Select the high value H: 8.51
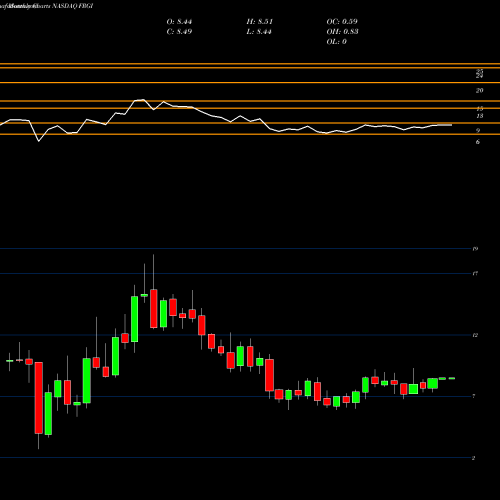The image size is (500, 500). click(260, 22)
